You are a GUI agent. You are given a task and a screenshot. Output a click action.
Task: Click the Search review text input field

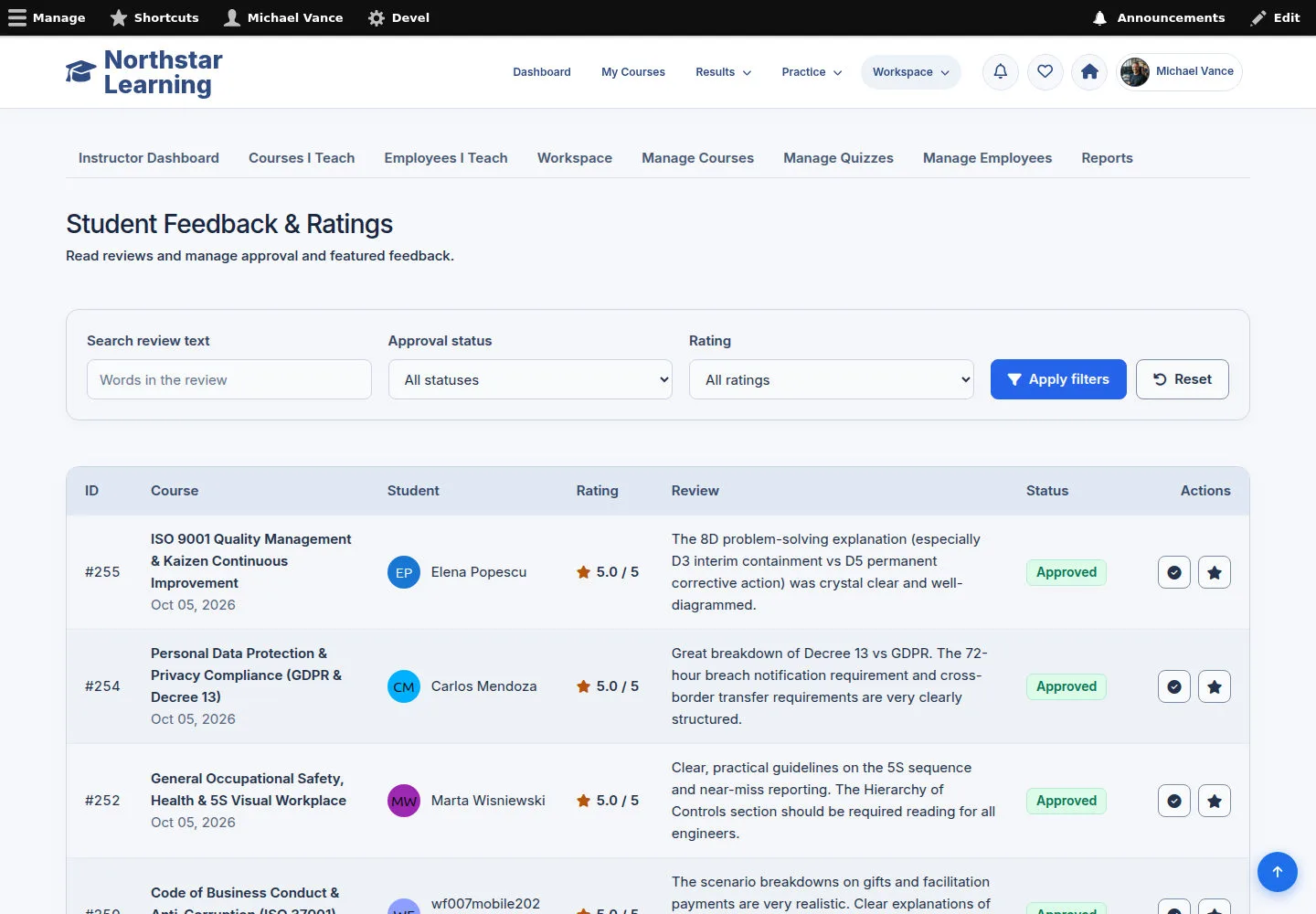tap(229, 379)
